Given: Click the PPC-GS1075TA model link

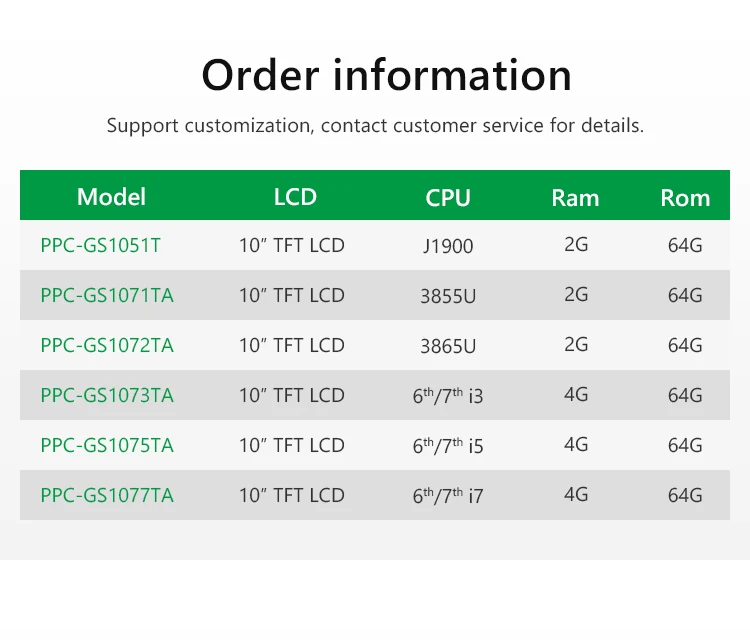Looking at the screenshot, I should [x=107, y=445].
